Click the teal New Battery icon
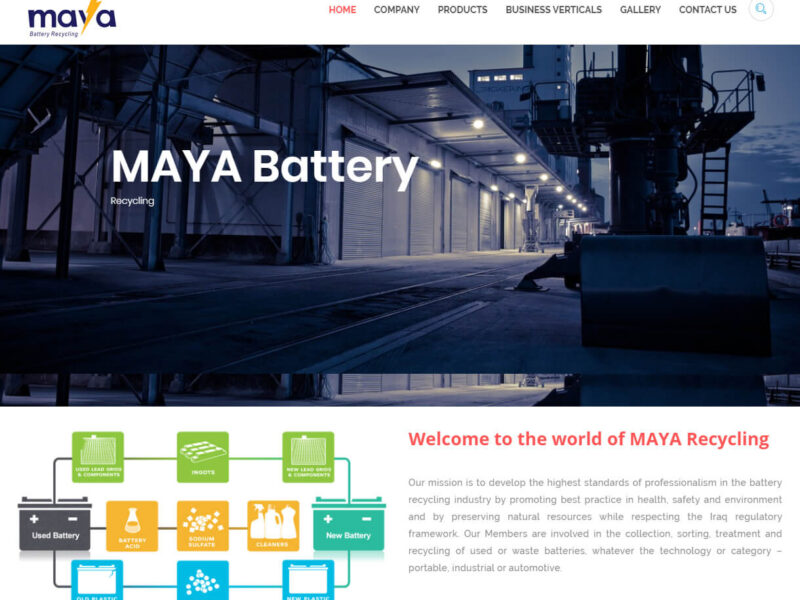 tap(349, 524)
